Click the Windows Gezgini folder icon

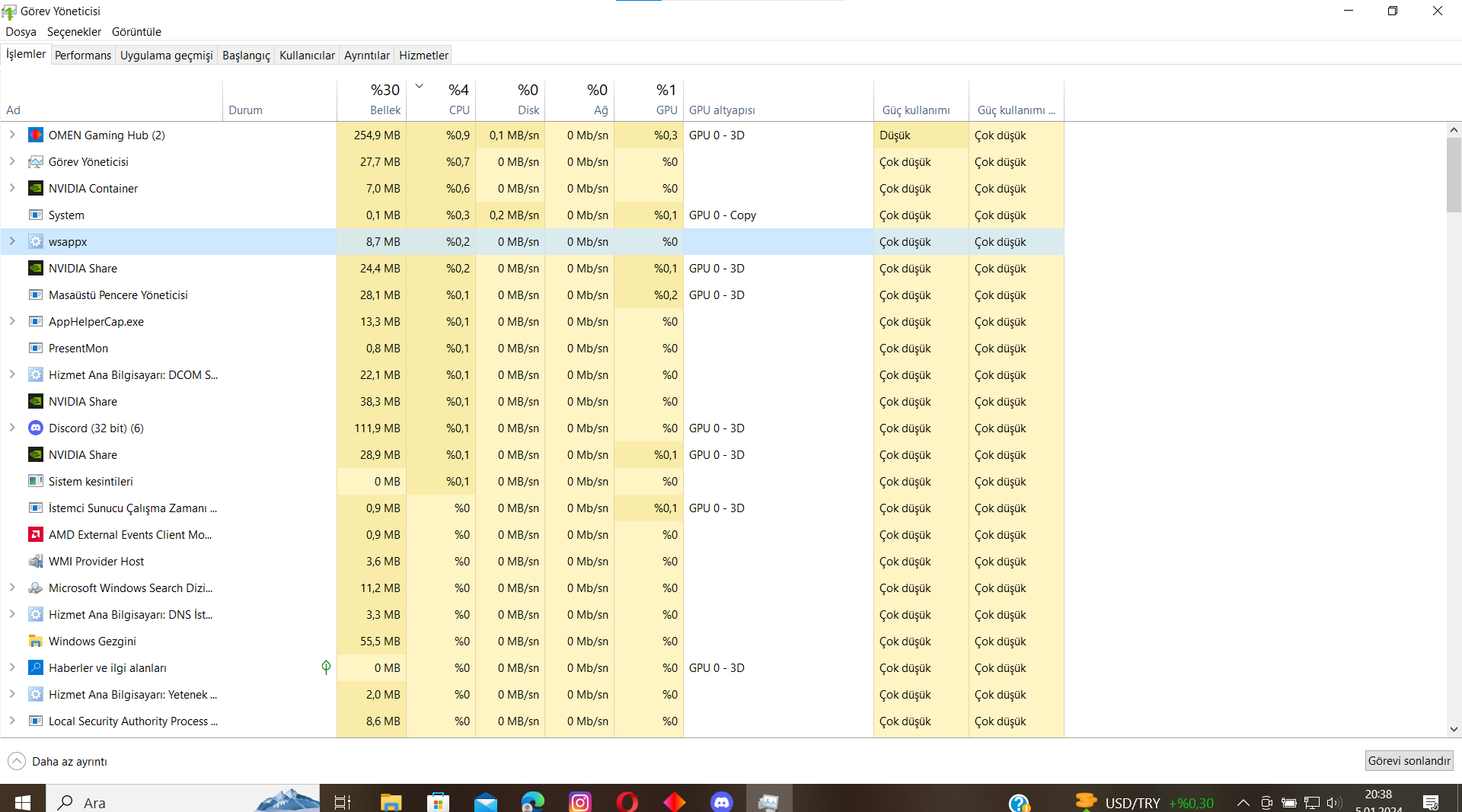[36, 642]
